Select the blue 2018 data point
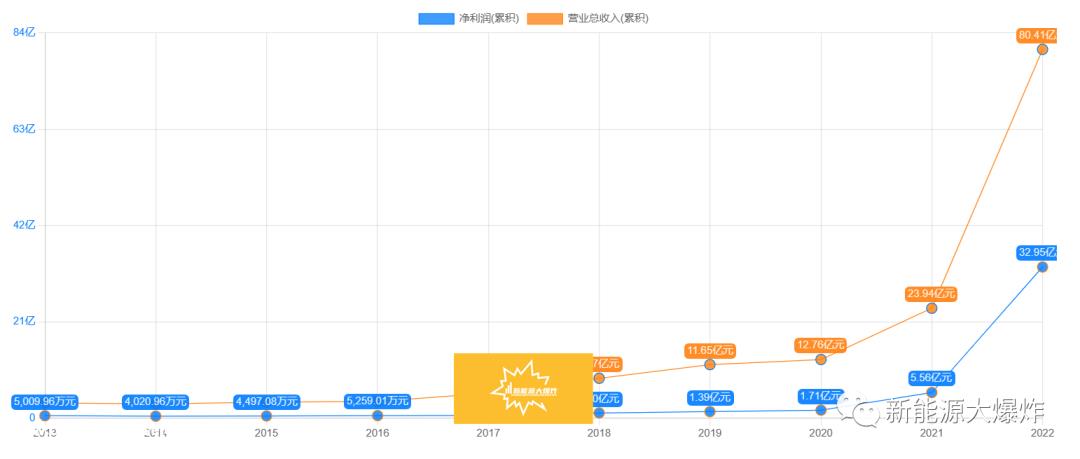This screenshot has width=1080, height=459. pos(599,413)
